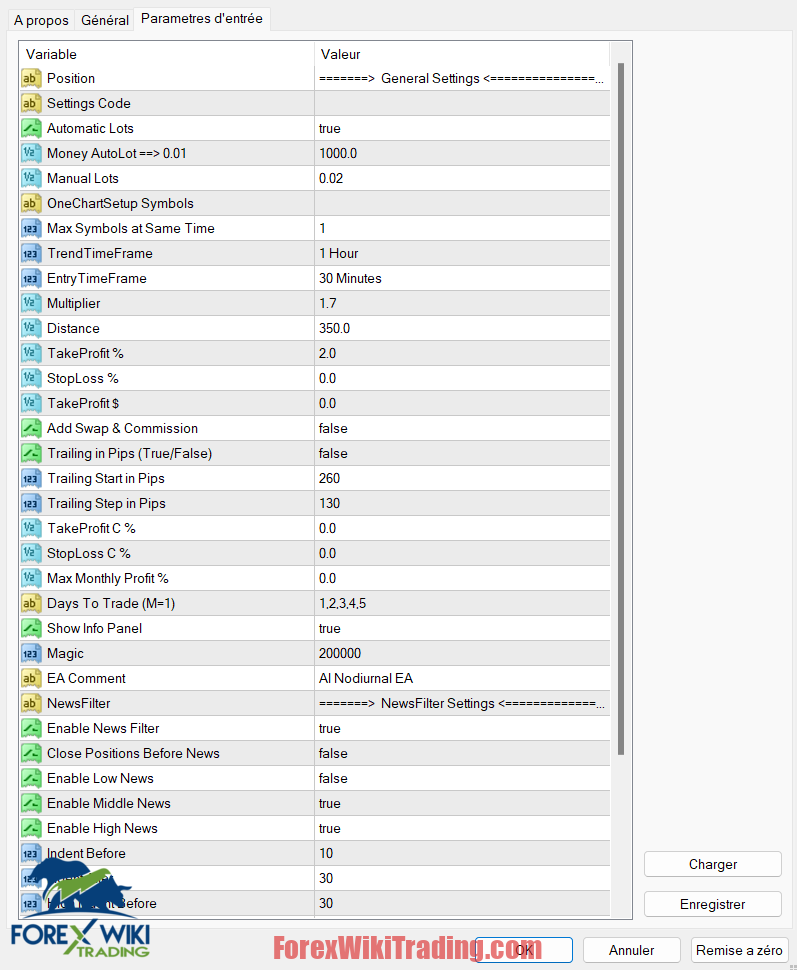Viewport: 797px width, 970px height.
Task: Edit Trailing Start in Pips value 260
Action: pos(462,478)
